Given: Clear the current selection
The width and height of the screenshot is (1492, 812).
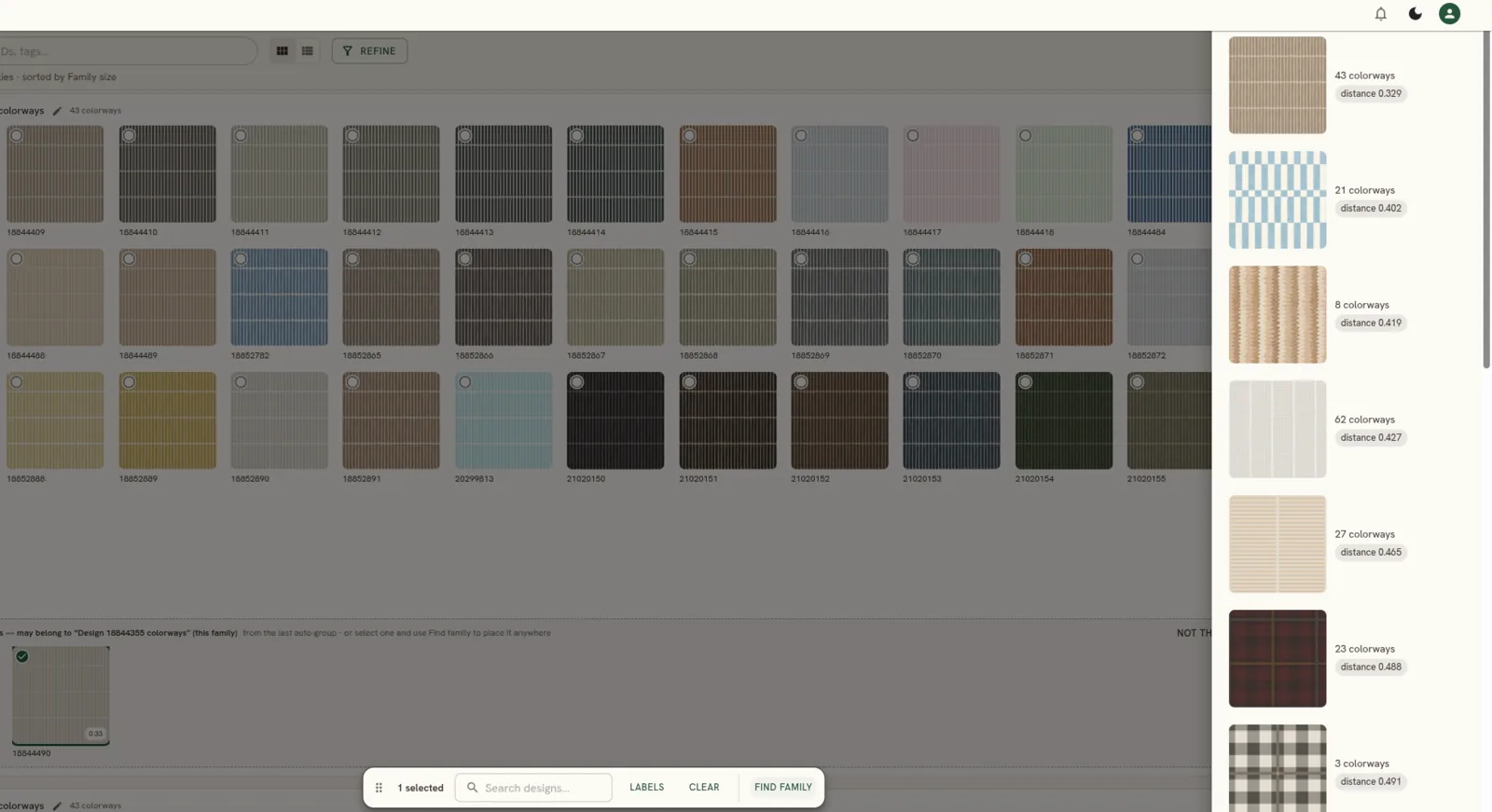Looking at the screenshot, I should 704,788.
